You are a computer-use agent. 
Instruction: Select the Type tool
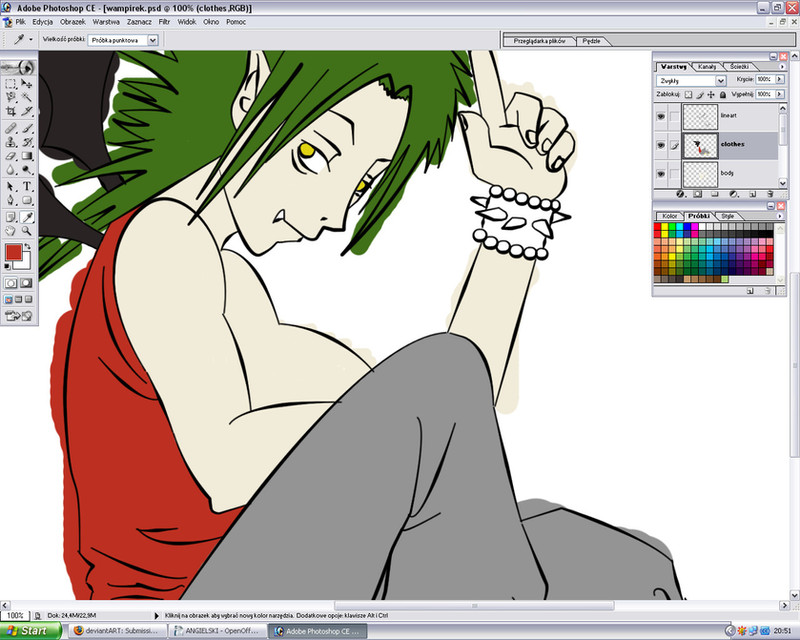(x=27, y=187)
